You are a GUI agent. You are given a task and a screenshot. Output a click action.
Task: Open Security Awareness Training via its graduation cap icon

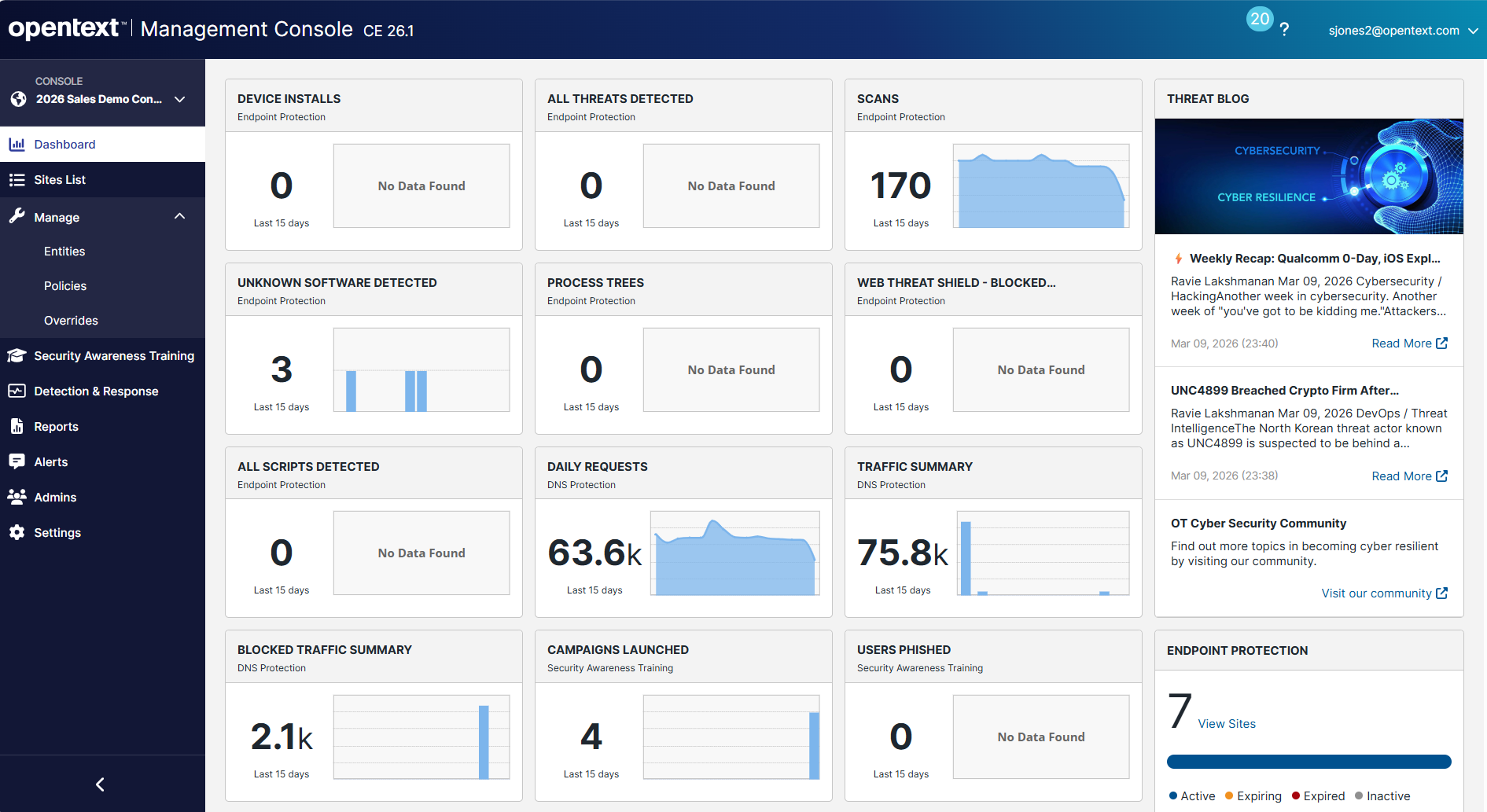click(x=17, y=355)
